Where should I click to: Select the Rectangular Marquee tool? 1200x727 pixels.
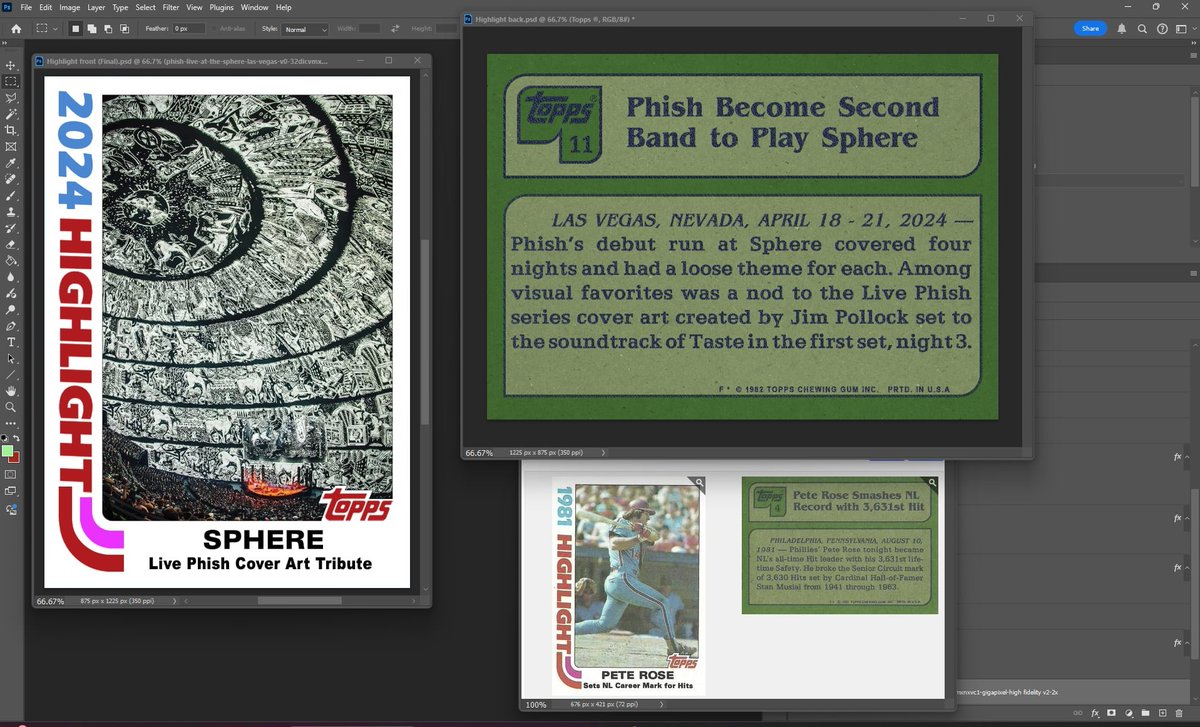11,82
